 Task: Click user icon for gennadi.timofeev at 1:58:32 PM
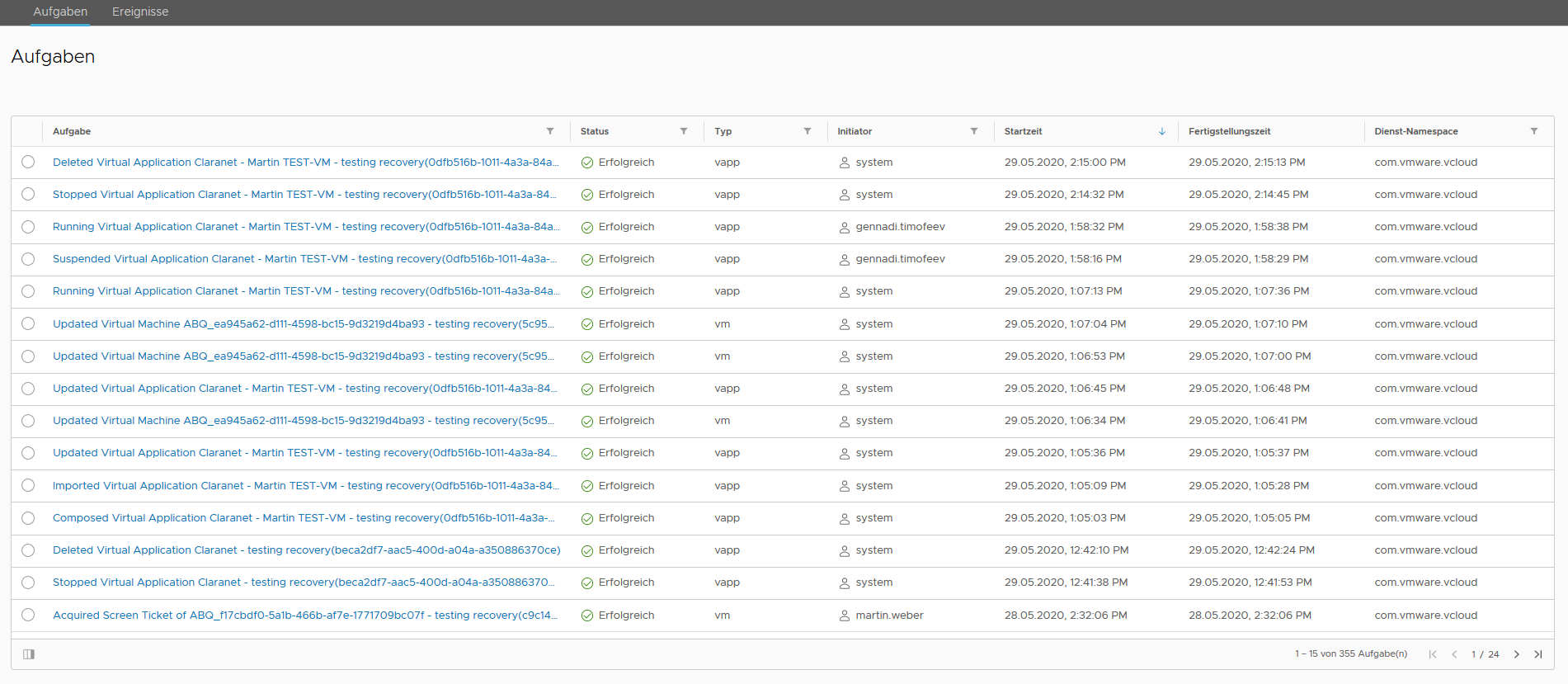point(845,227)
